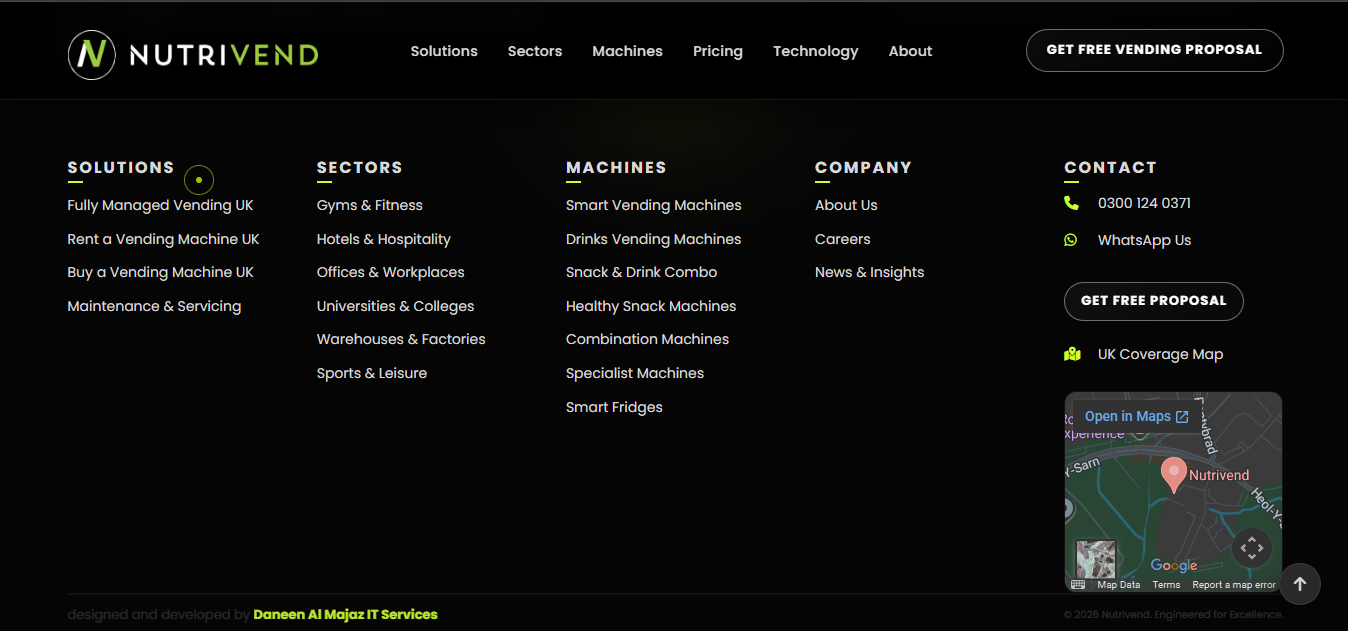Click the map keyboard shortcuts icon

(x=1077, y=584)
